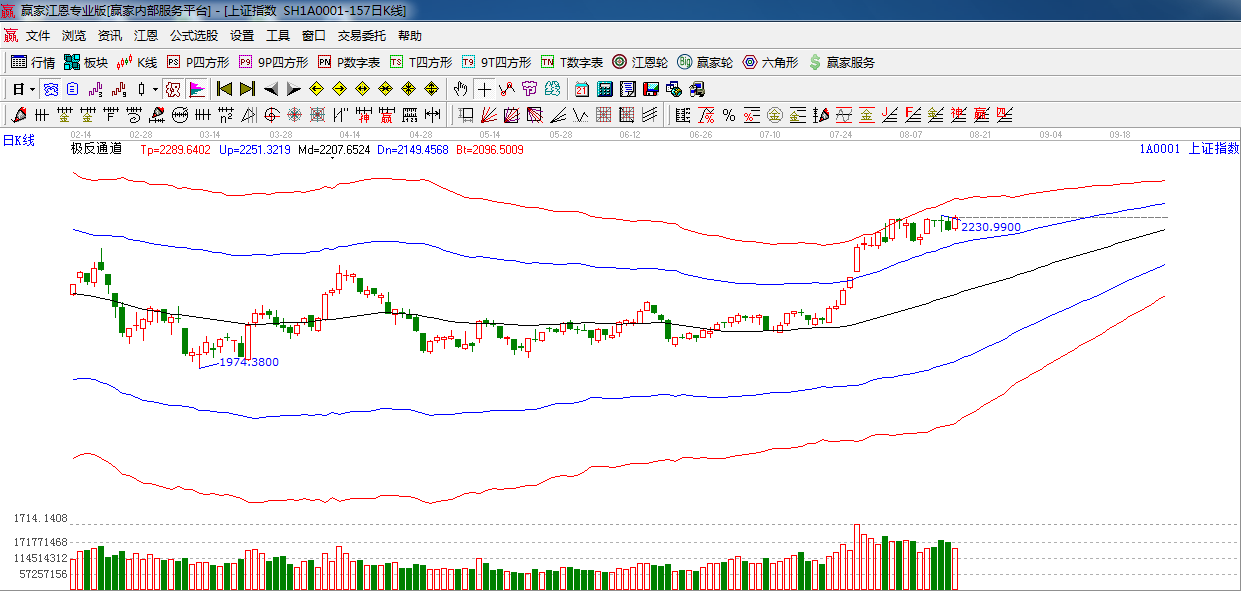Jump to last bar with skip-to-end arrow

point(247,89)
